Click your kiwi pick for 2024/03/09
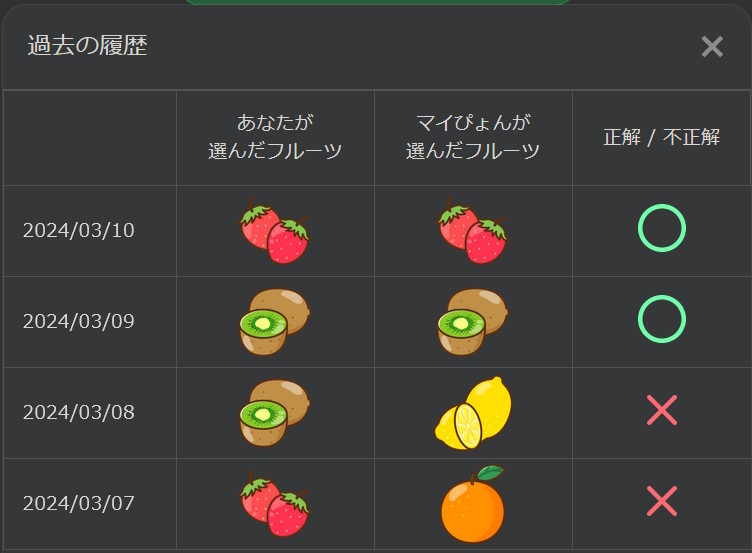The height and width of the screenshot is (553, 752). pos(275,322)
